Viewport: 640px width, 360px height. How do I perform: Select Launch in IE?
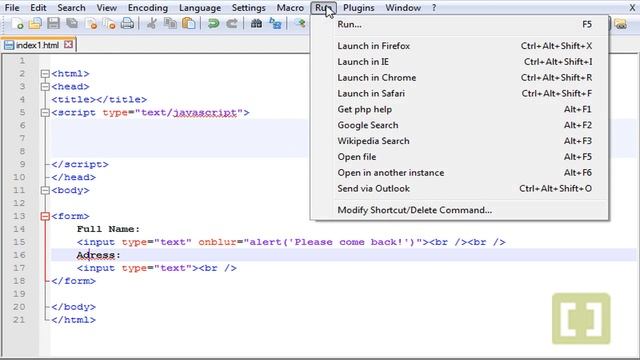460,62
